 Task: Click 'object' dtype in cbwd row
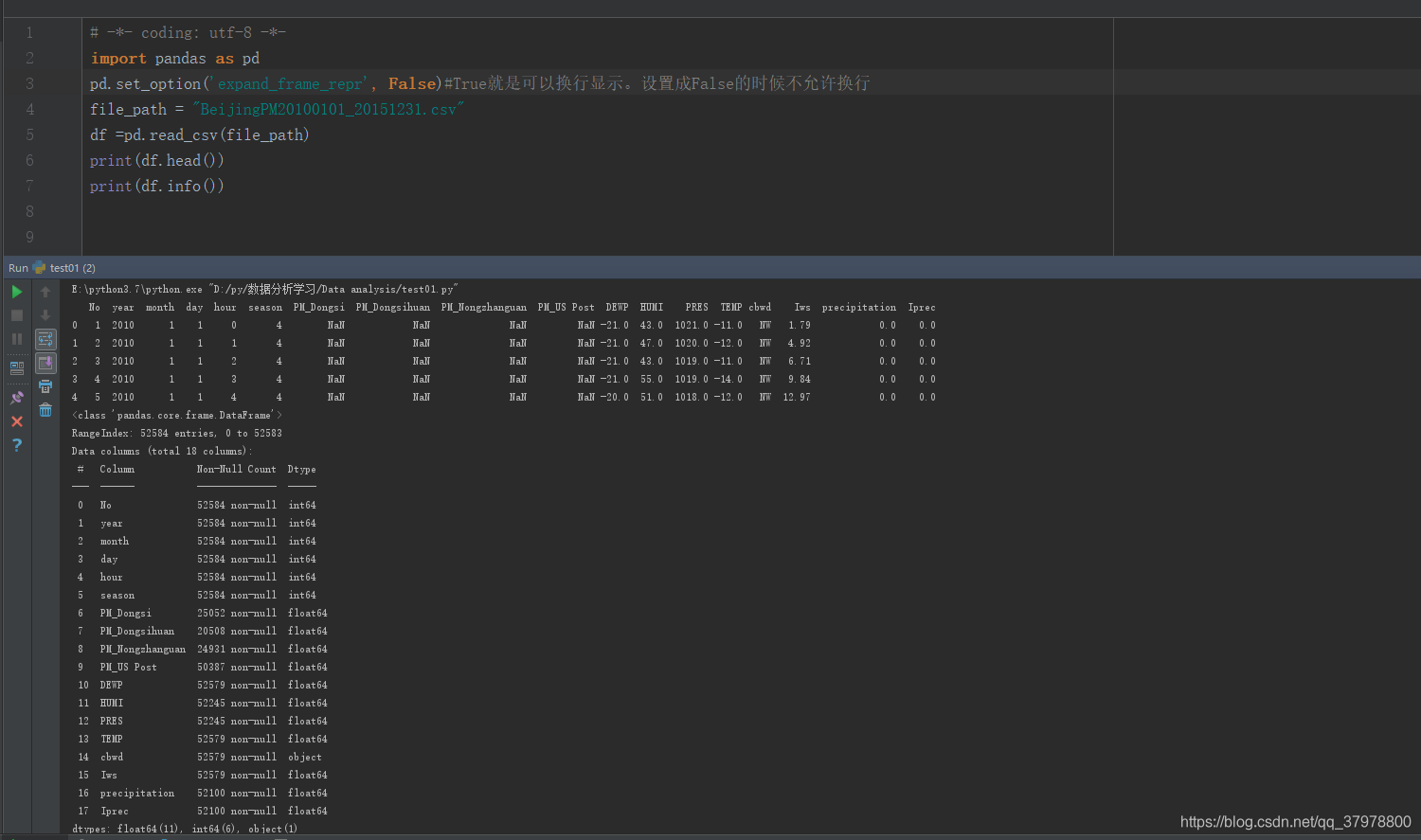click(x=305, y=758)
